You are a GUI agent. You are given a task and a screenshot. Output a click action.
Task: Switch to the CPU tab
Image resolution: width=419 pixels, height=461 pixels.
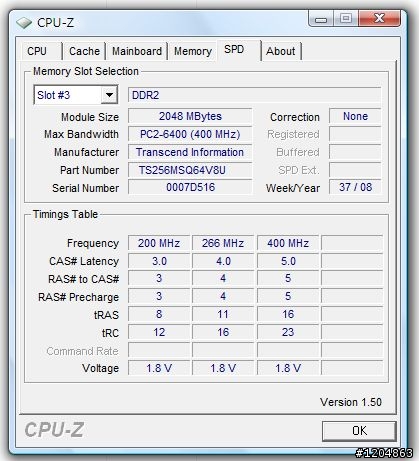[x=41, y=51]
